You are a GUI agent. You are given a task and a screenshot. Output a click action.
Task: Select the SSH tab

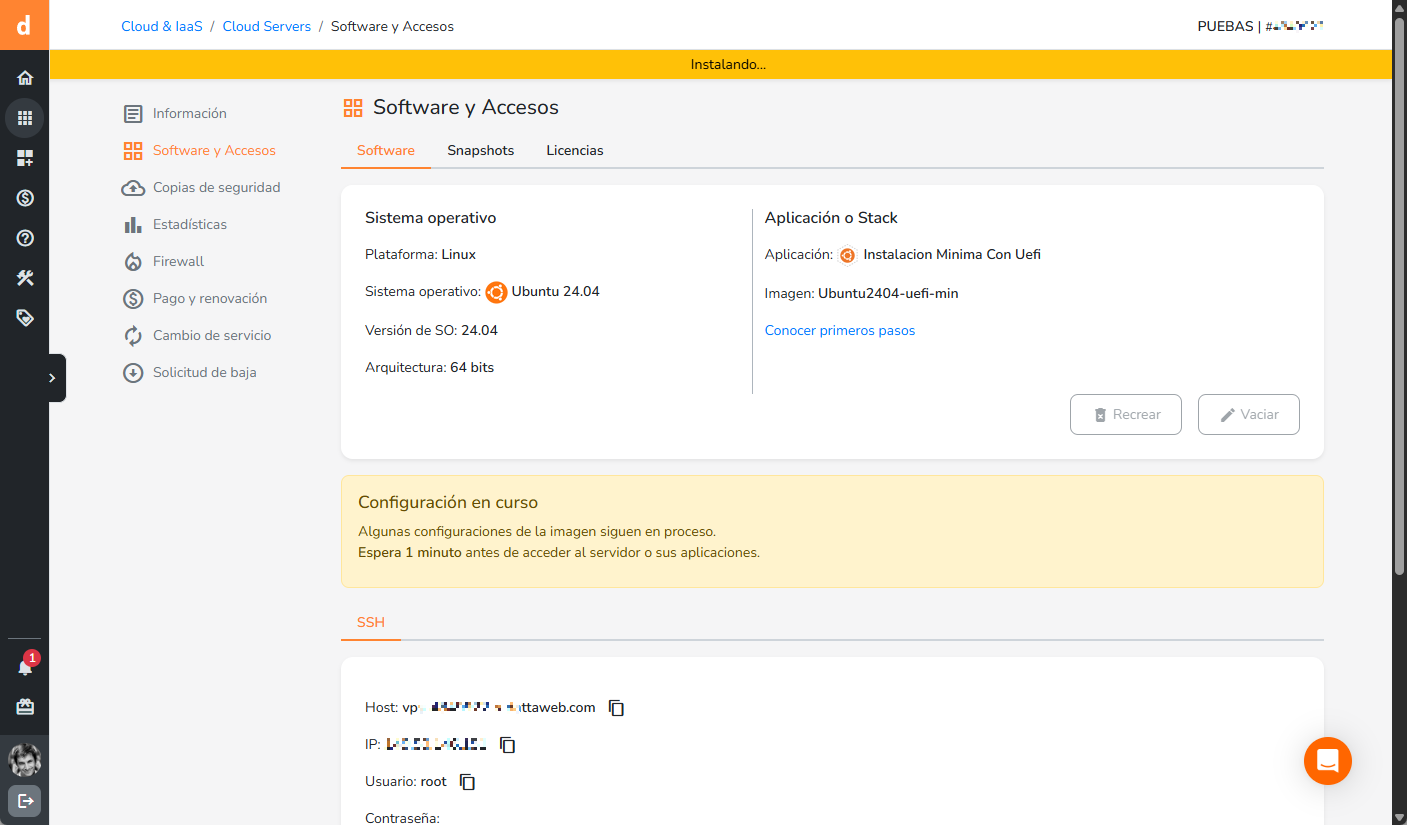tap(371, 623)
